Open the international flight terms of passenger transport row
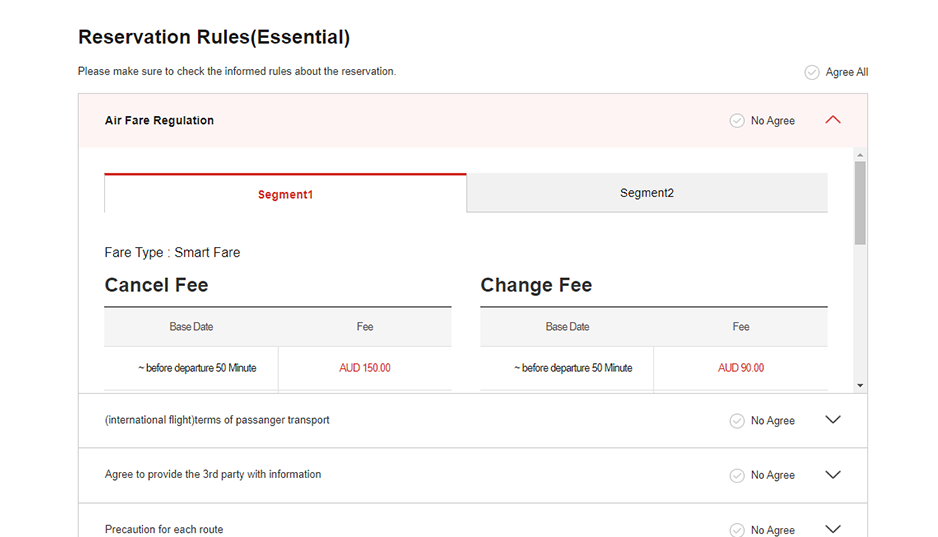 tap(217, 420)
